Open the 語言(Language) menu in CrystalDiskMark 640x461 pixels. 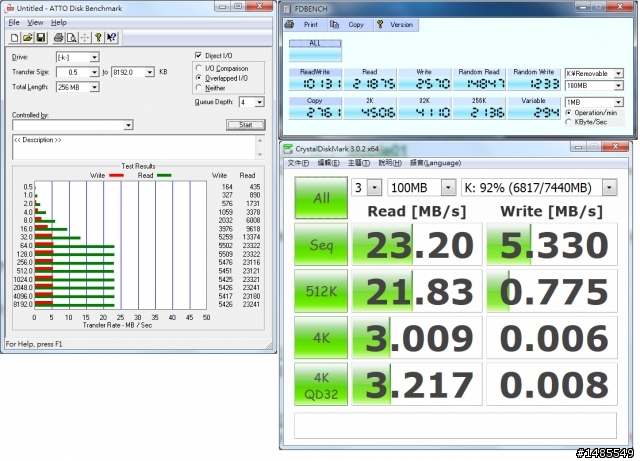(x=436, y=163)
